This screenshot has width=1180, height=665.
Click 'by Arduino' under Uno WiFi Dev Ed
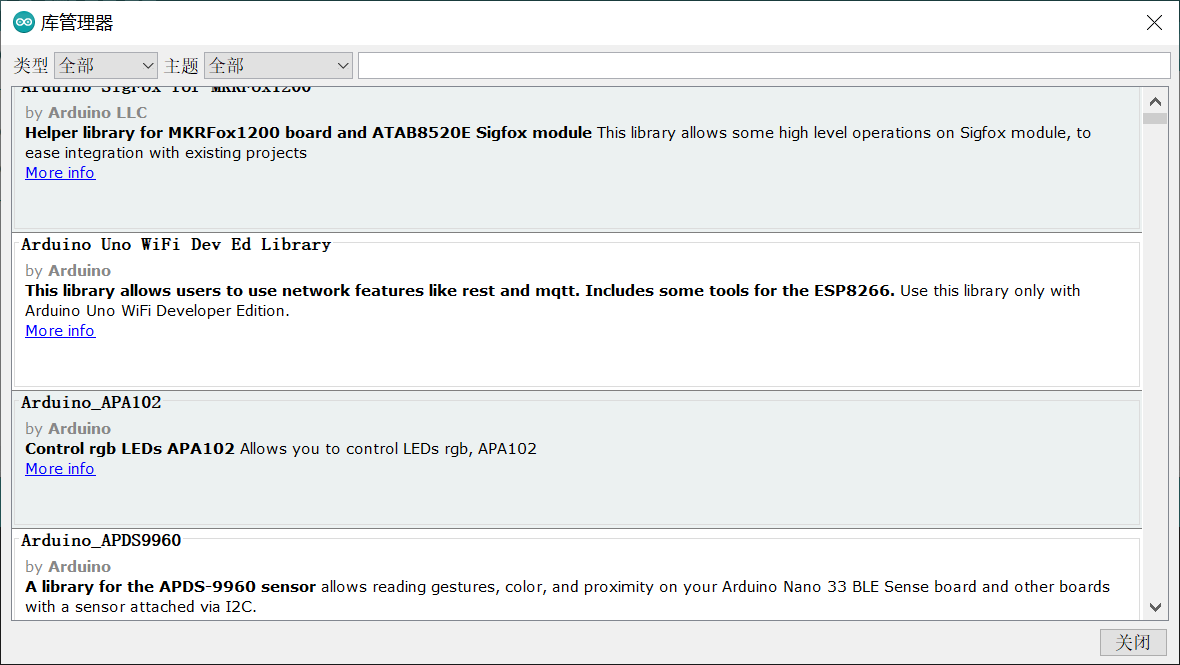(x=68, y=271)
